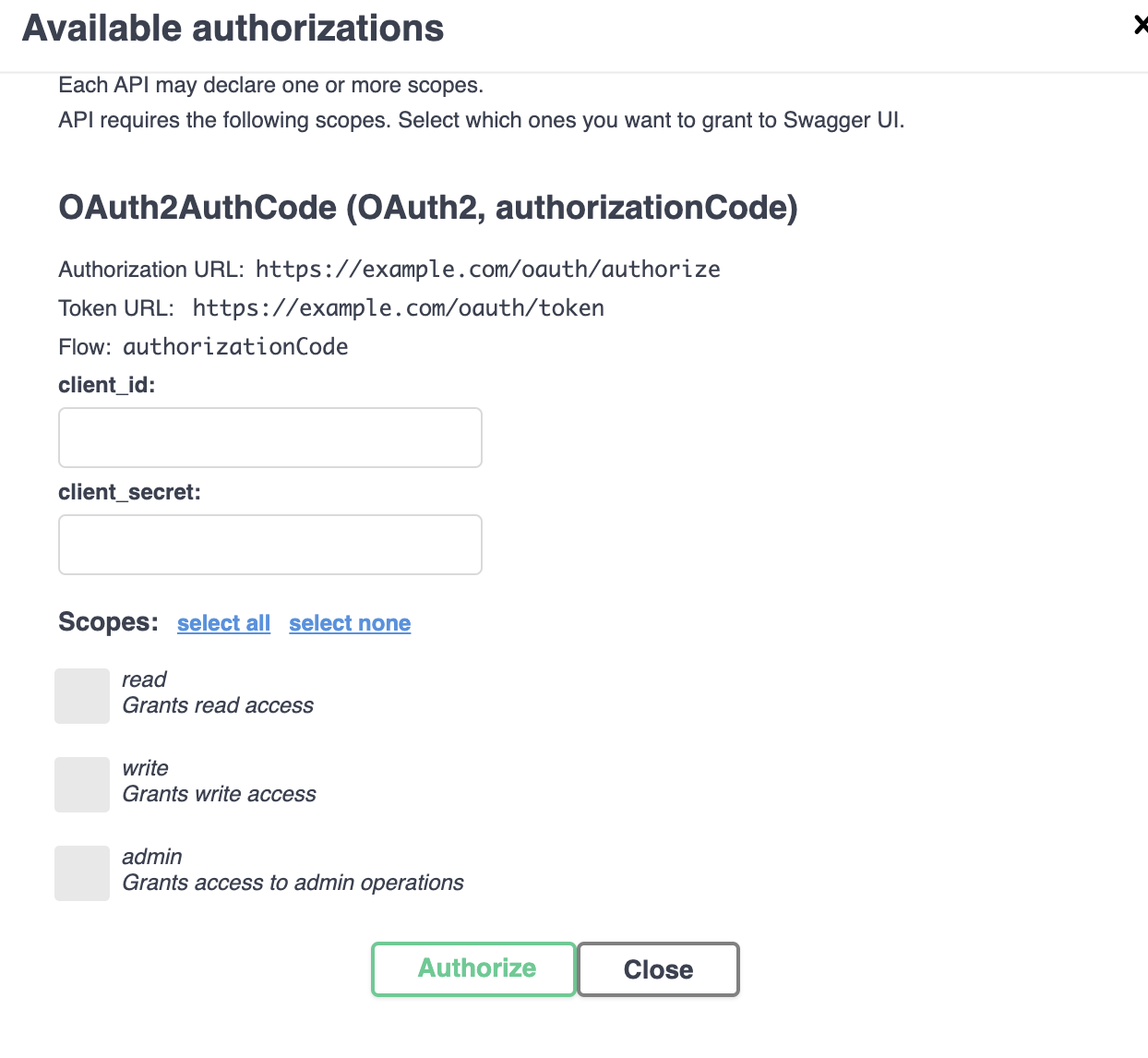Click the Grants write access description
This screenshot has width=1148, height=1058.
(220, 794)
